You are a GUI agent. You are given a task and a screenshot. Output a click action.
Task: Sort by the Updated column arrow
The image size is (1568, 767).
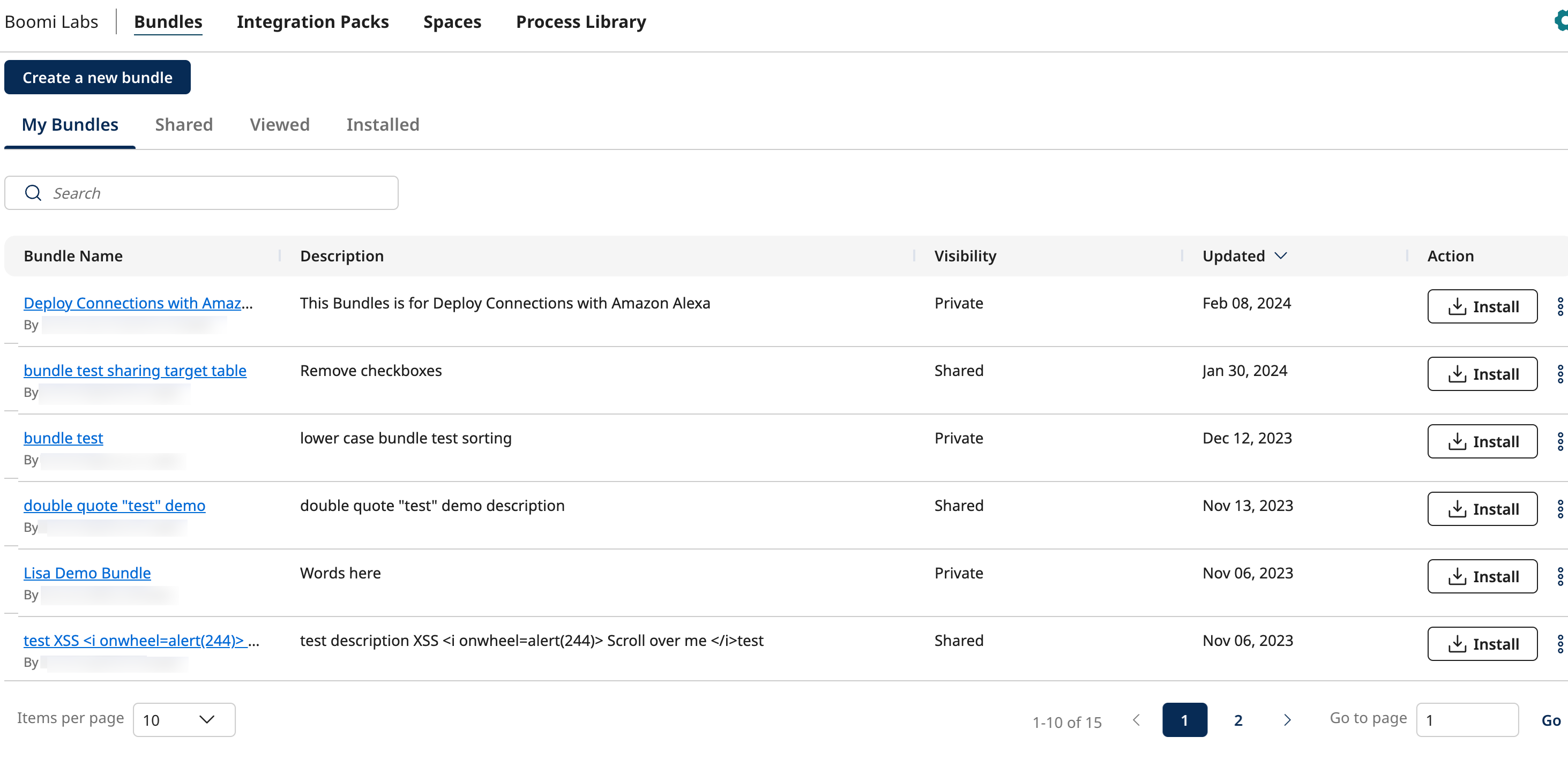click(1281, 255)
